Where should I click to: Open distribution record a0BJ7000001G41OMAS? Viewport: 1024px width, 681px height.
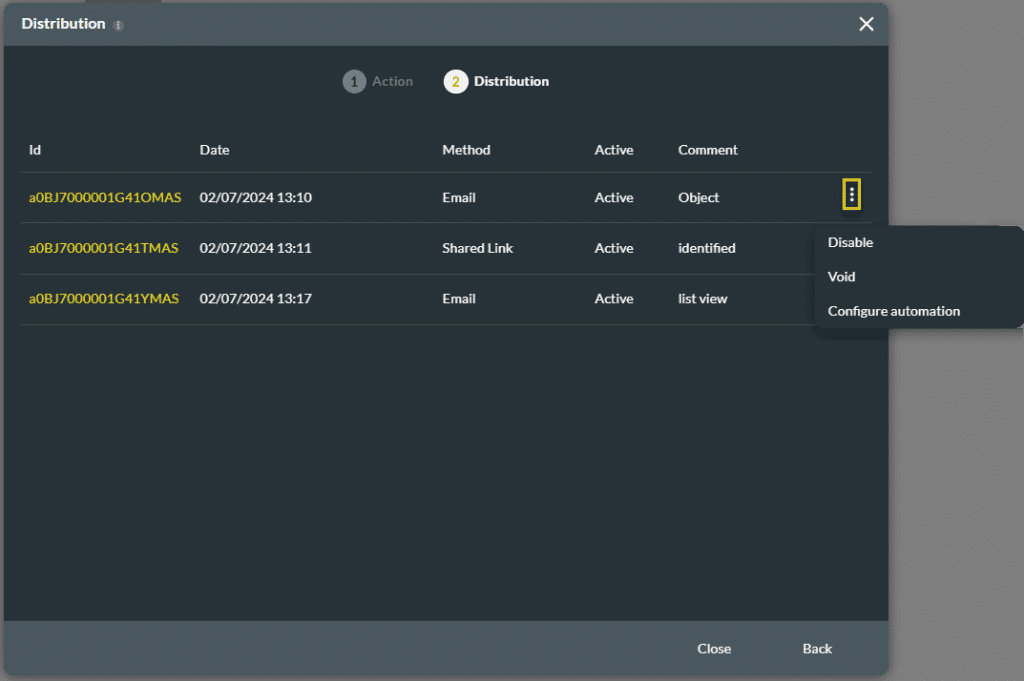(104, 198)
